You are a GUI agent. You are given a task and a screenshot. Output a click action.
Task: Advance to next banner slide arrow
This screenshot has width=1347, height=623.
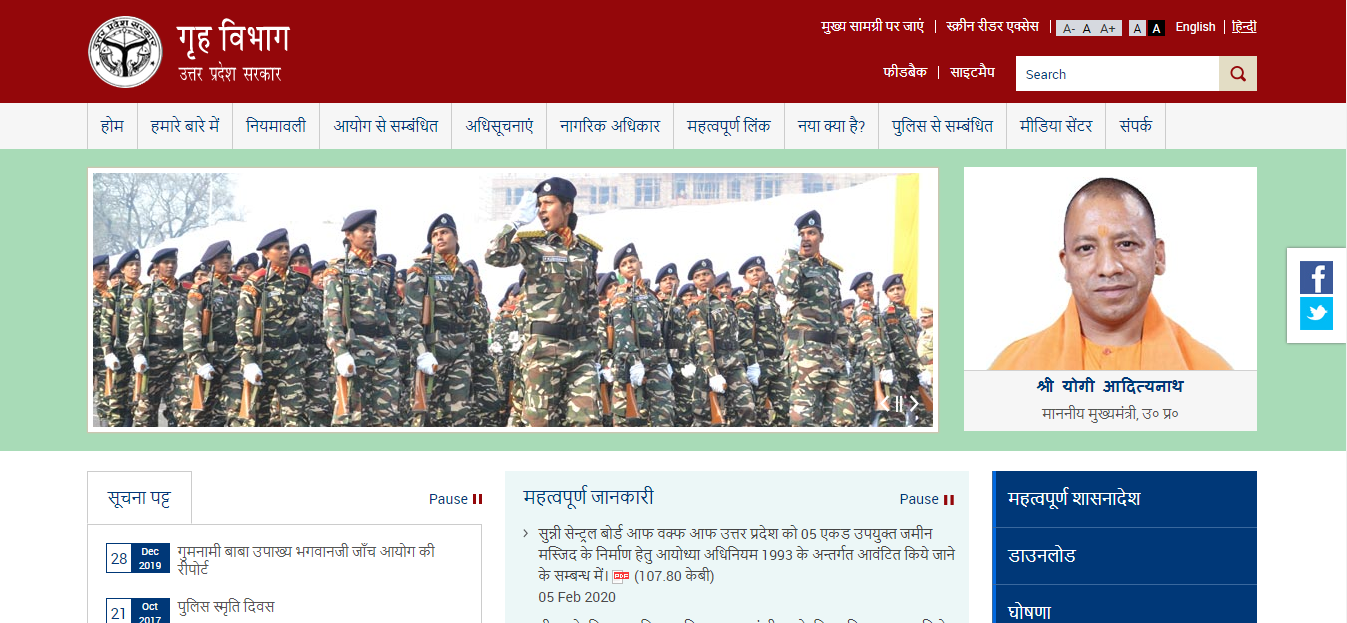coord(914,404)
